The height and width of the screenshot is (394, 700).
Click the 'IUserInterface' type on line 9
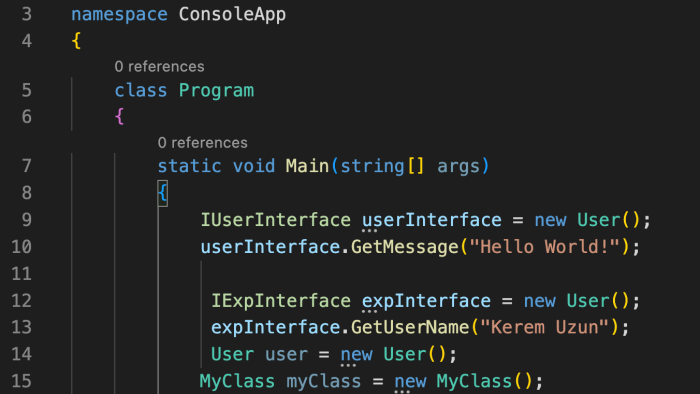point(275,220)
